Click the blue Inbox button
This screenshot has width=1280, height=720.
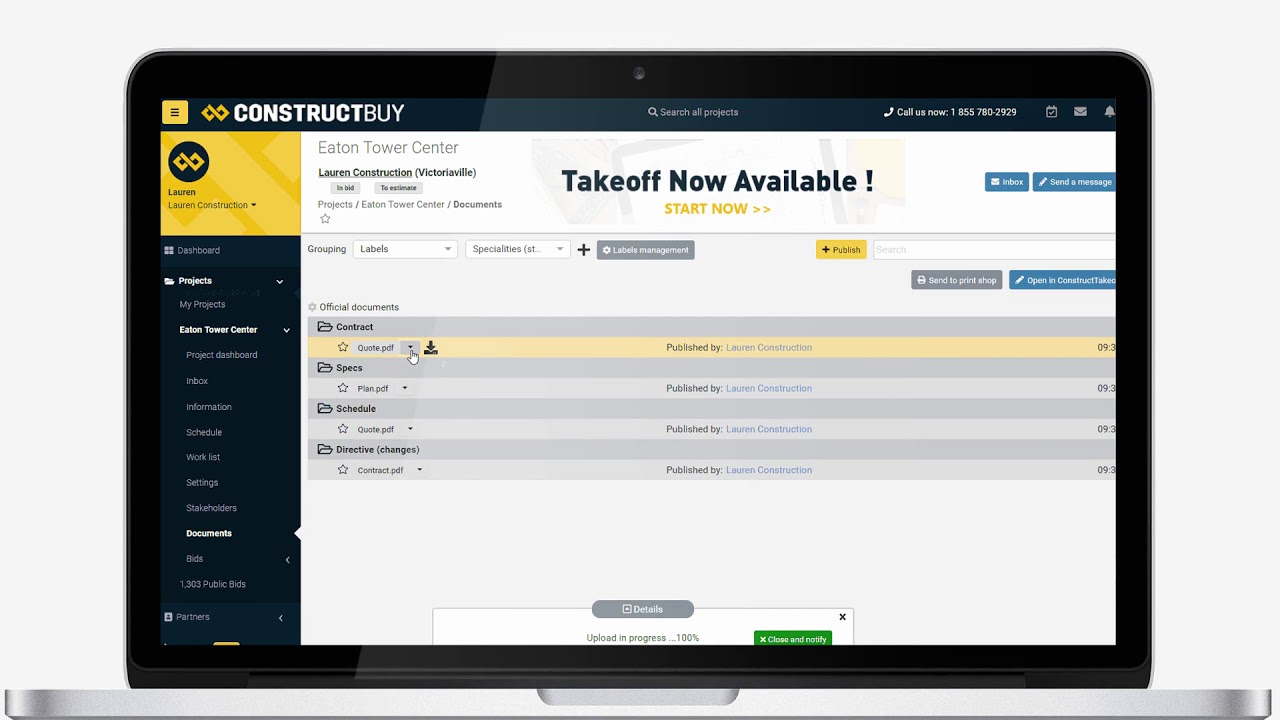click(x=1007, y=182)
